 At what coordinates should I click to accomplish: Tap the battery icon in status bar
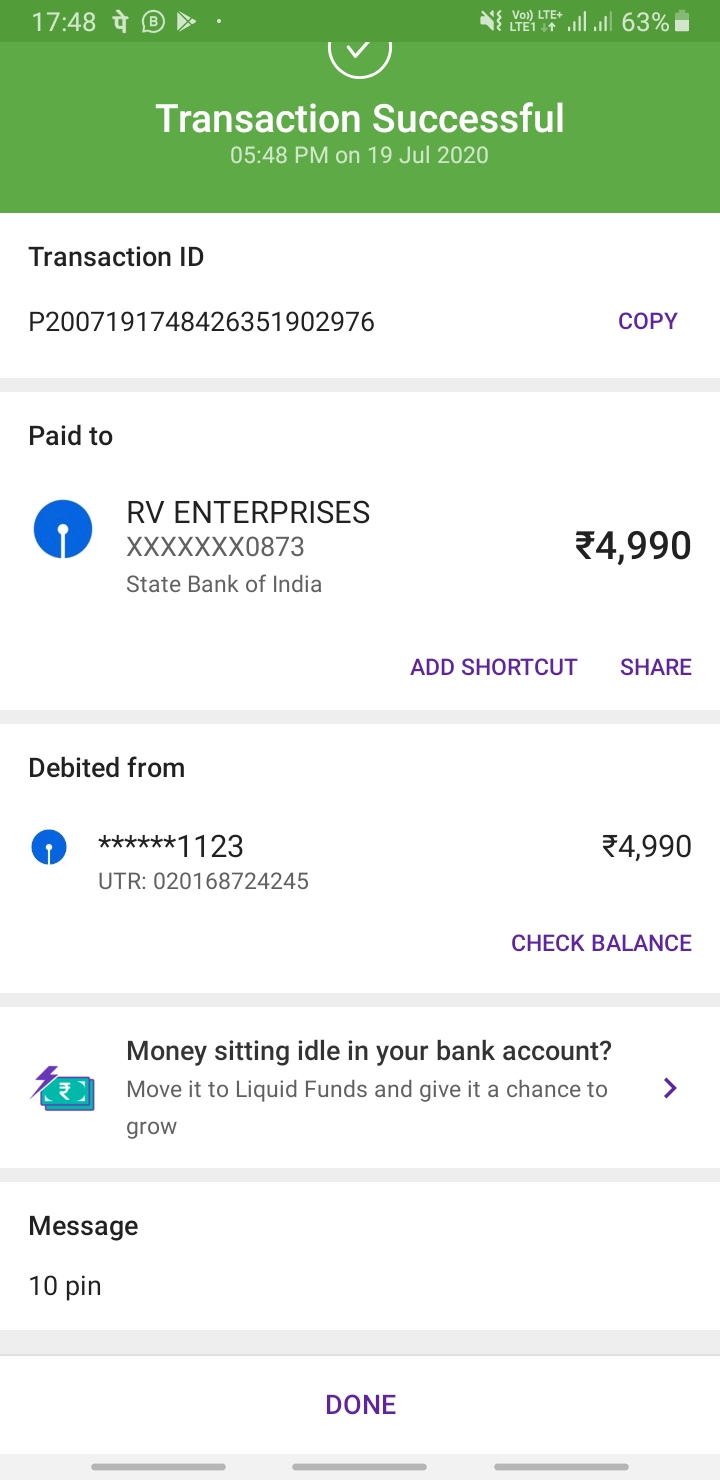point(683,21)
